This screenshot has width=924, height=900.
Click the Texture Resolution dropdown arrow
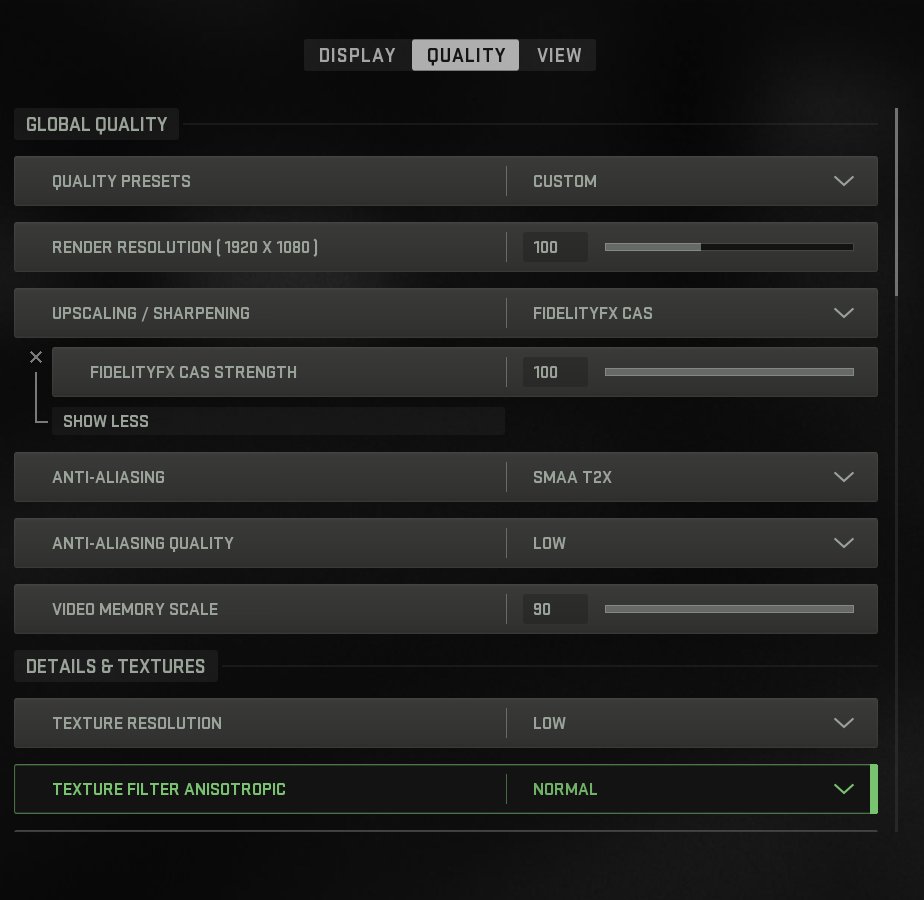(843, 723)
